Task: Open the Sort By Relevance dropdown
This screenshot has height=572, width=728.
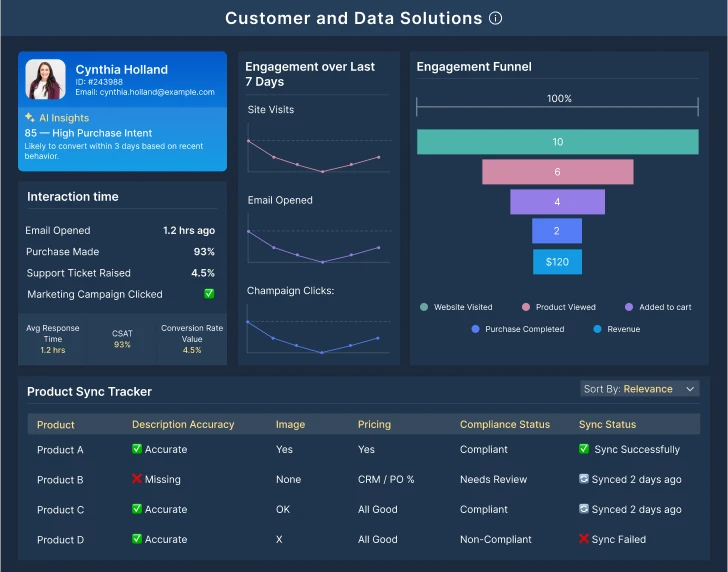Action: pyautogui.click(x=640, y=389)
